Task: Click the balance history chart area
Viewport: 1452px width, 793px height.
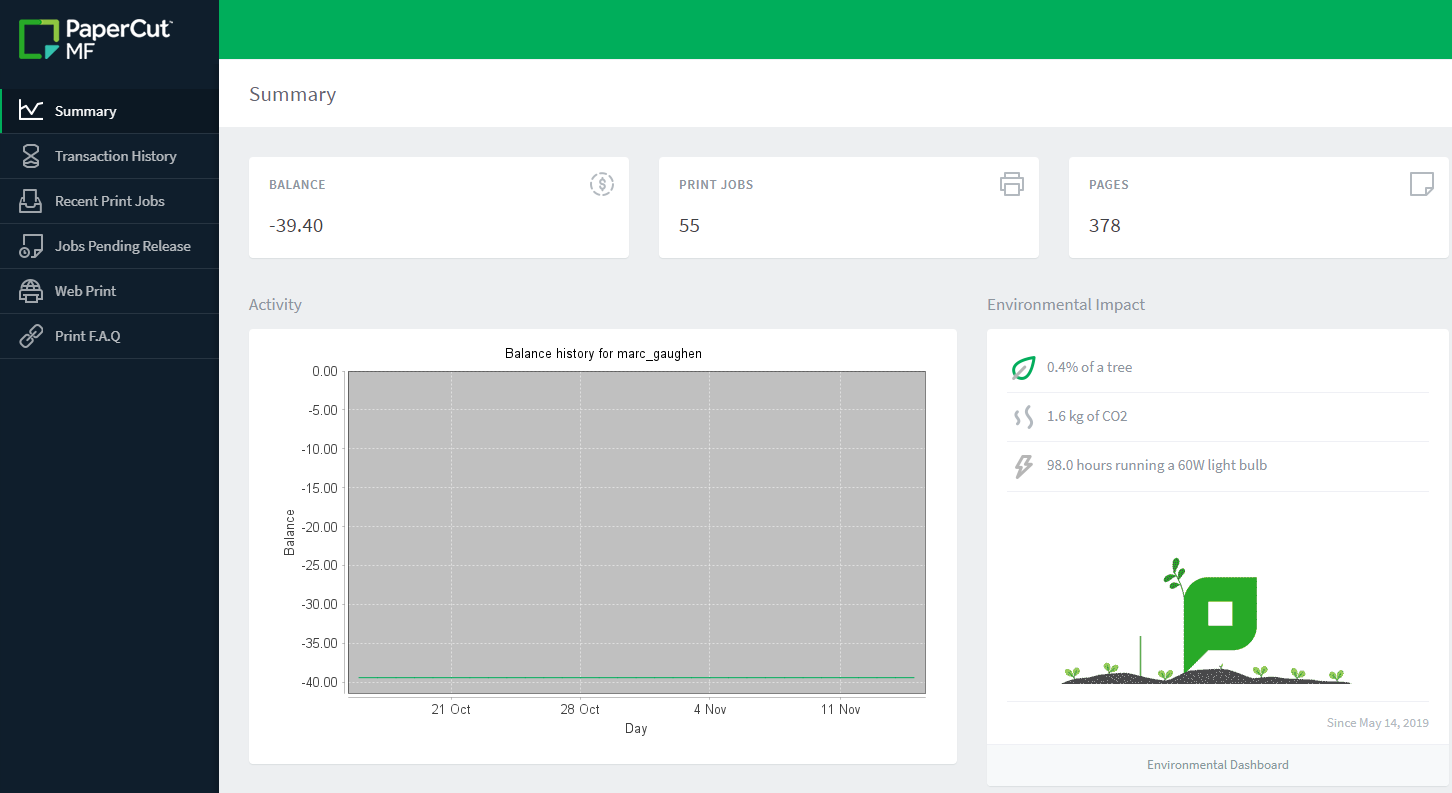Action: 636,532
